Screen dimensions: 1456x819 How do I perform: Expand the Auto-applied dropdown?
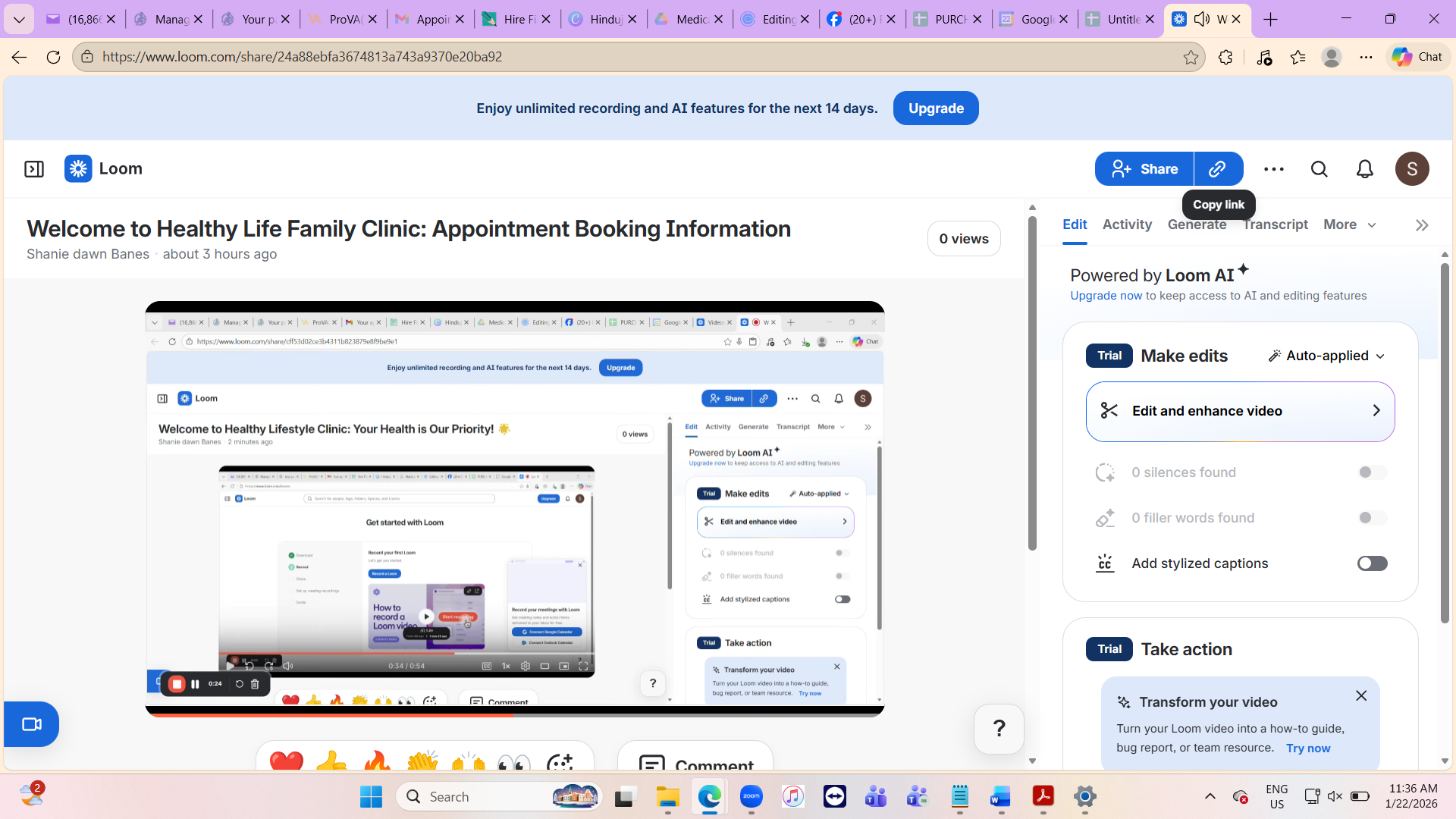click(x=1327, y=356)
